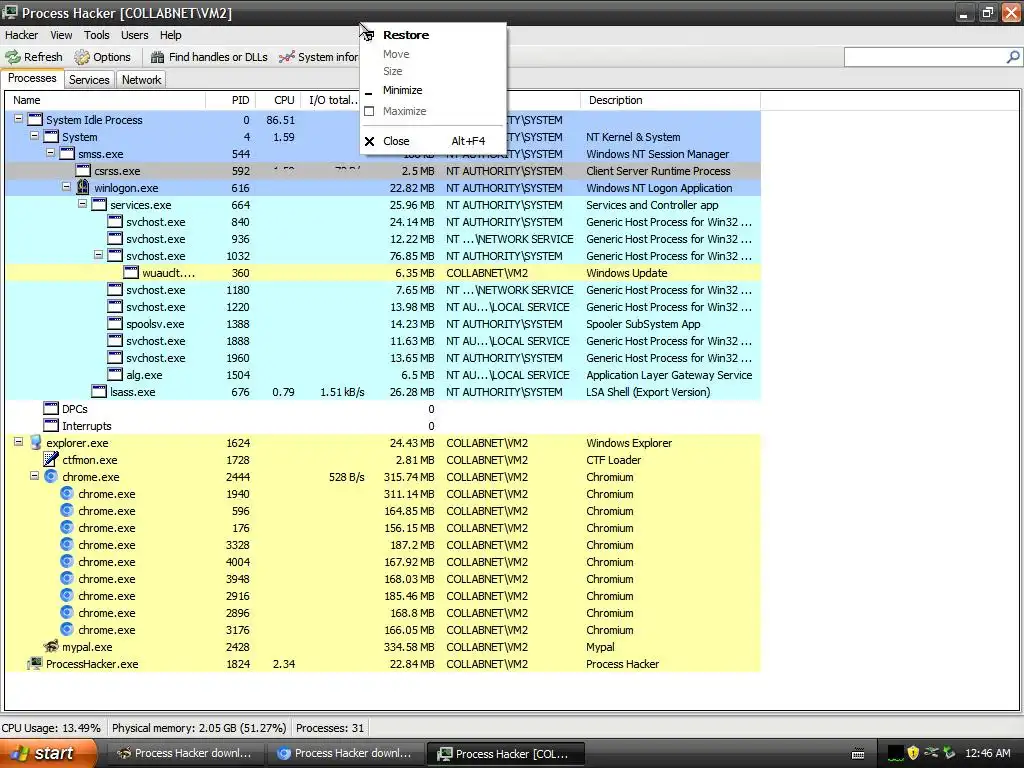Click the explorer.exe process icon

click(x=35, y=443)
